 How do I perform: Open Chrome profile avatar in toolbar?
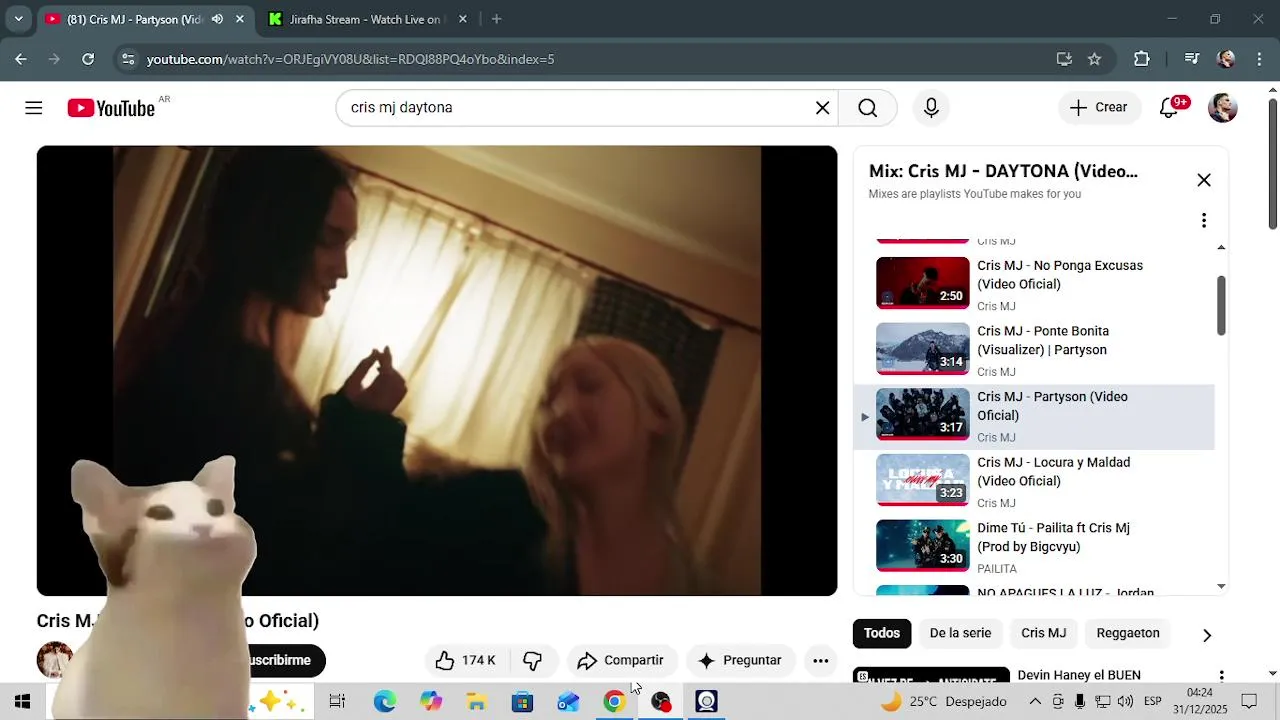coord(1226,59)
